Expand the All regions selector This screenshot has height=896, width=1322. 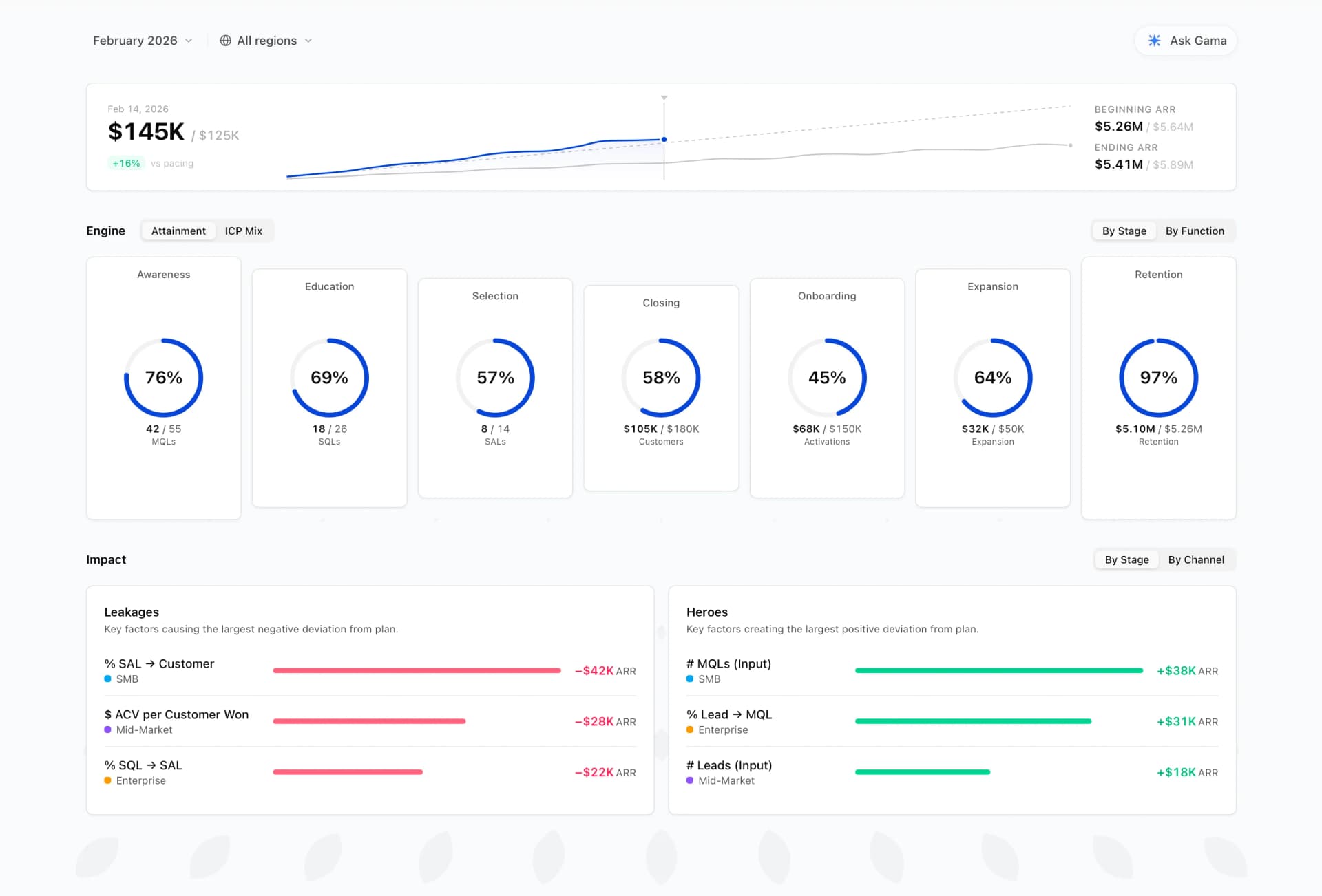pyautogui.click(x=267, y=41)
